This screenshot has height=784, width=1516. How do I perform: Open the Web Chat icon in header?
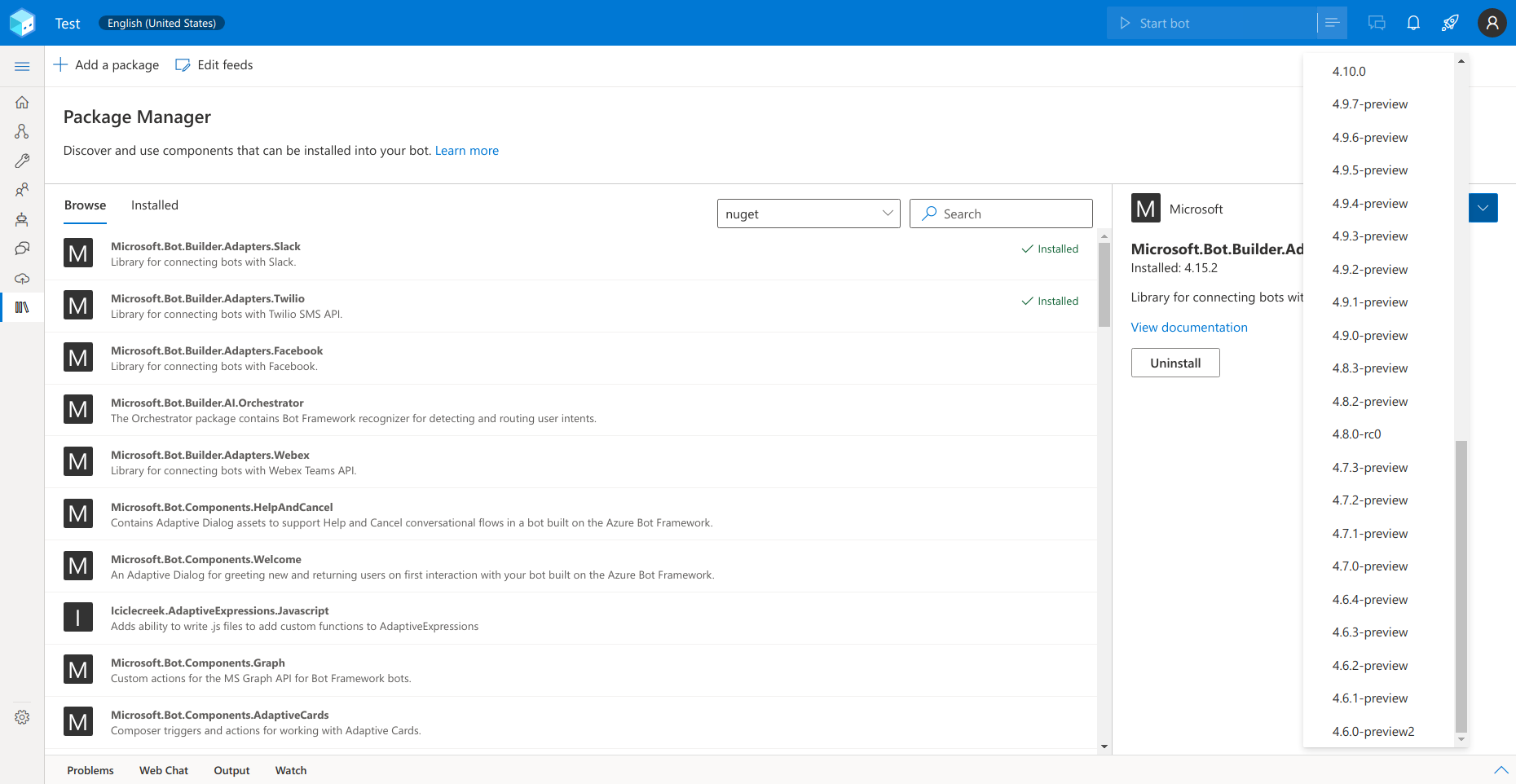[x=1377, y=23]
